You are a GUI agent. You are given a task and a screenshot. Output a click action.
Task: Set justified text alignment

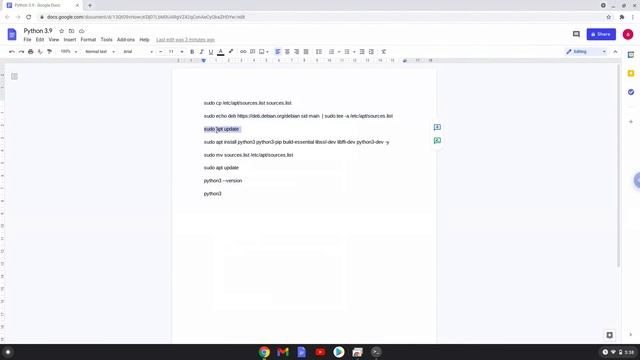point(306,52)
